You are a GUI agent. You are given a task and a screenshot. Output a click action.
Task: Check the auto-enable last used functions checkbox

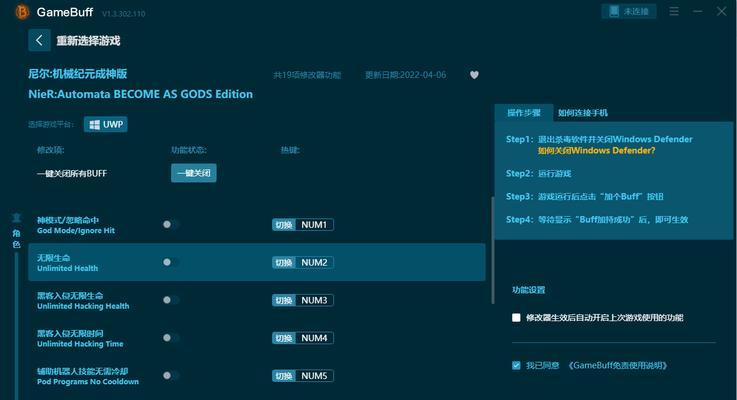[516, 318]
